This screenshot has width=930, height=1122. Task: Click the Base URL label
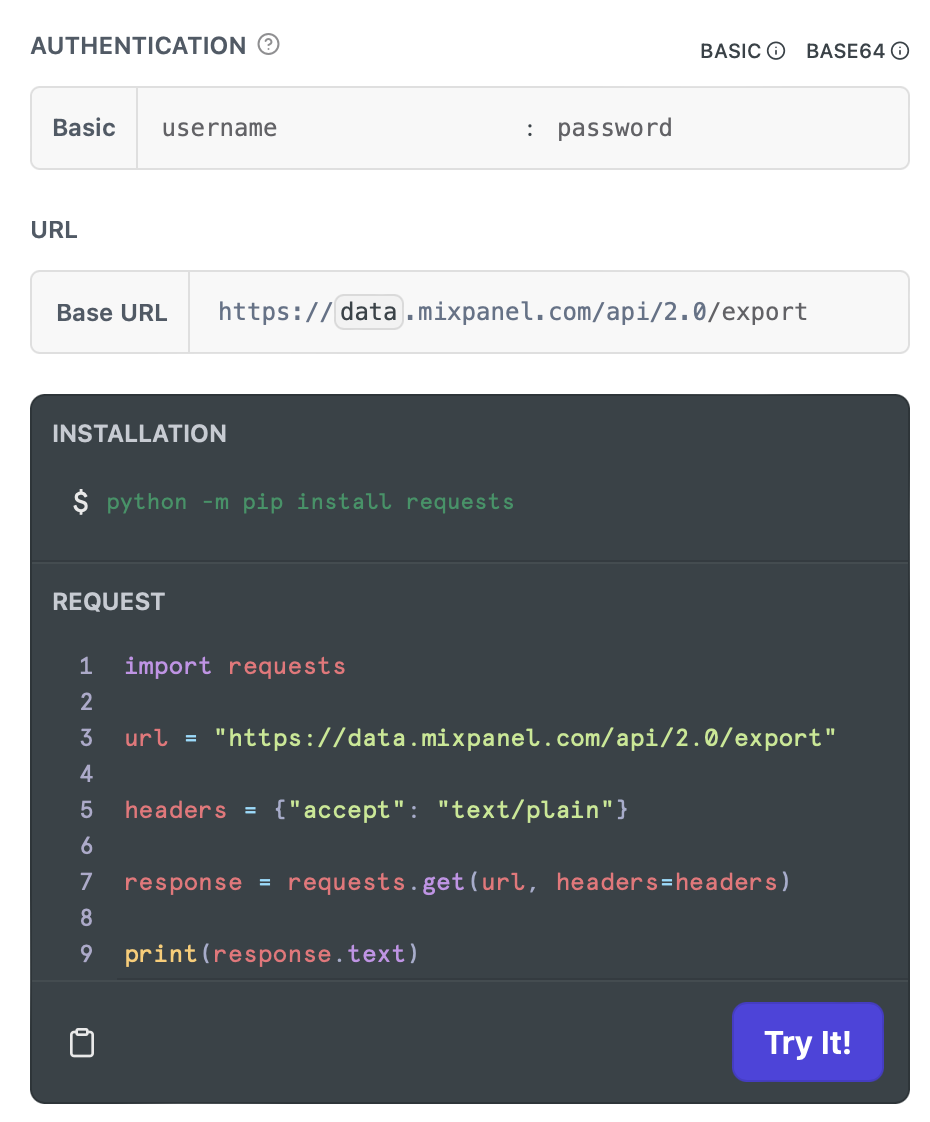[x=111, y=313]
